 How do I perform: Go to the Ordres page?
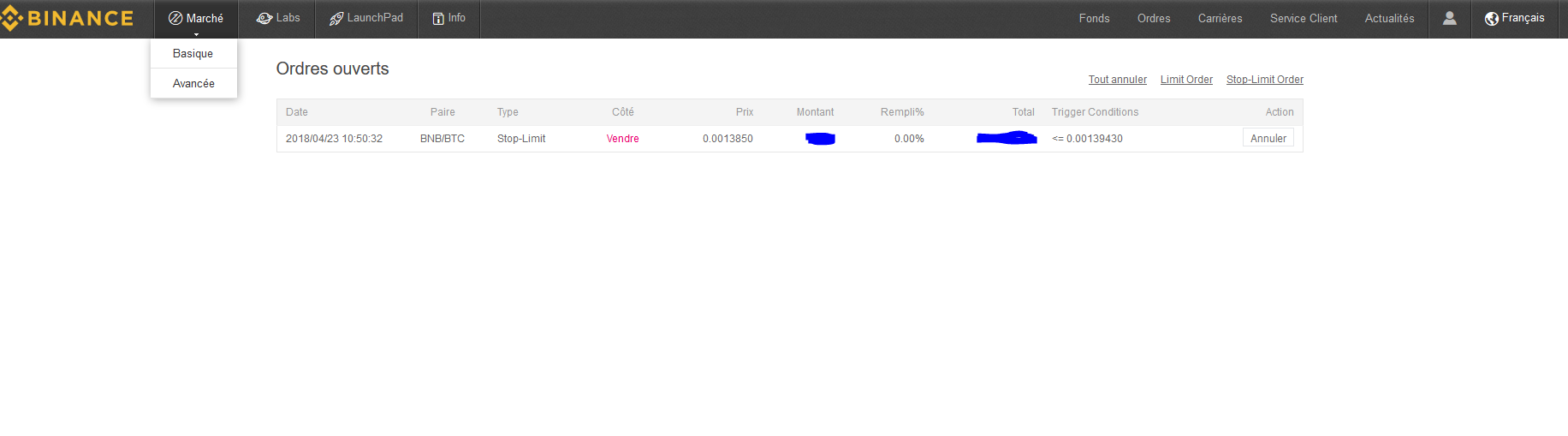[1153, 18]
